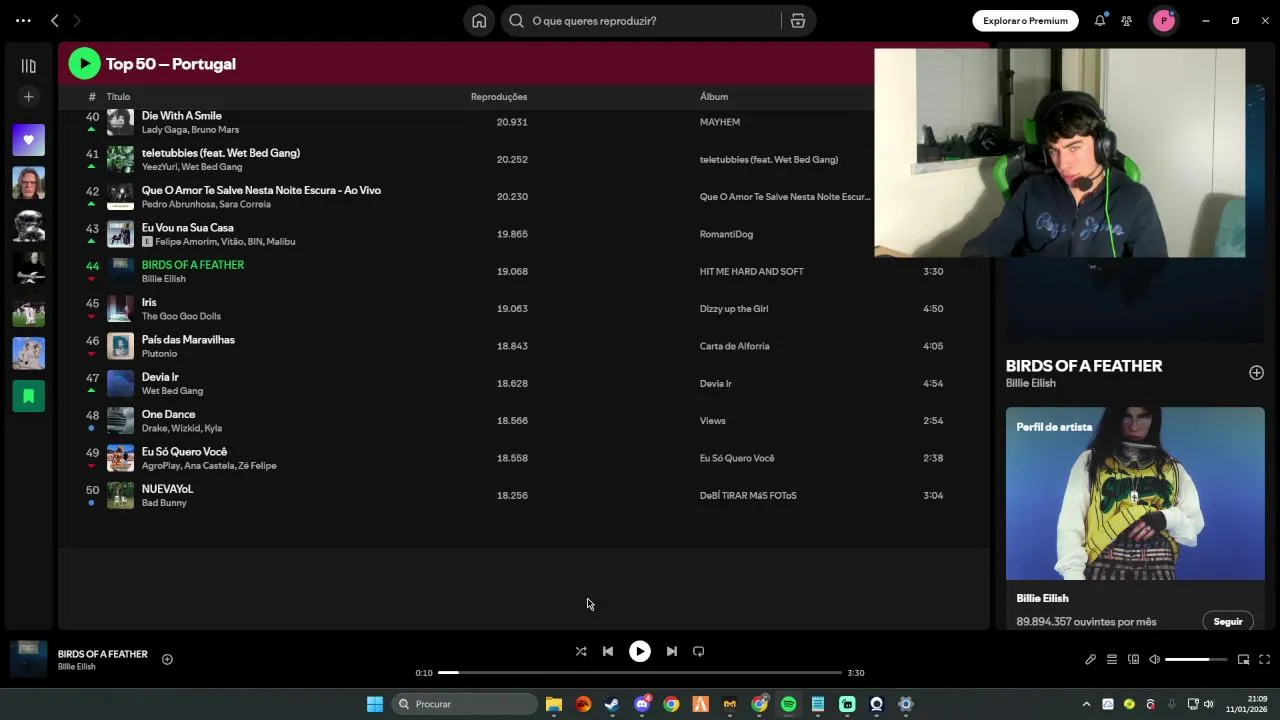Screen dimensions: 1280x720
Task: Go to Spotify Home
Action: point(479,20)
